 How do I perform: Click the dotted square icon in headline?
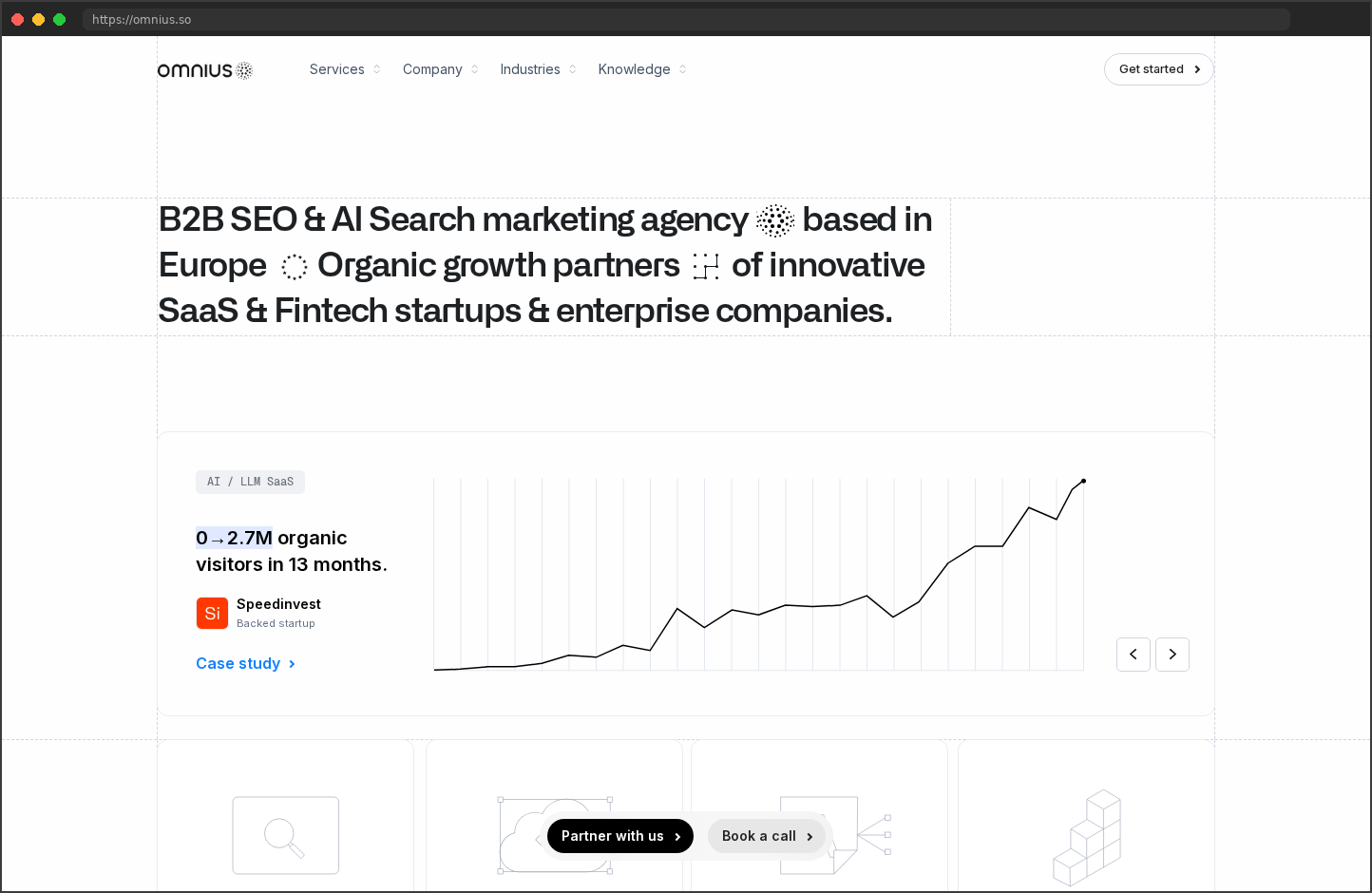706,267
